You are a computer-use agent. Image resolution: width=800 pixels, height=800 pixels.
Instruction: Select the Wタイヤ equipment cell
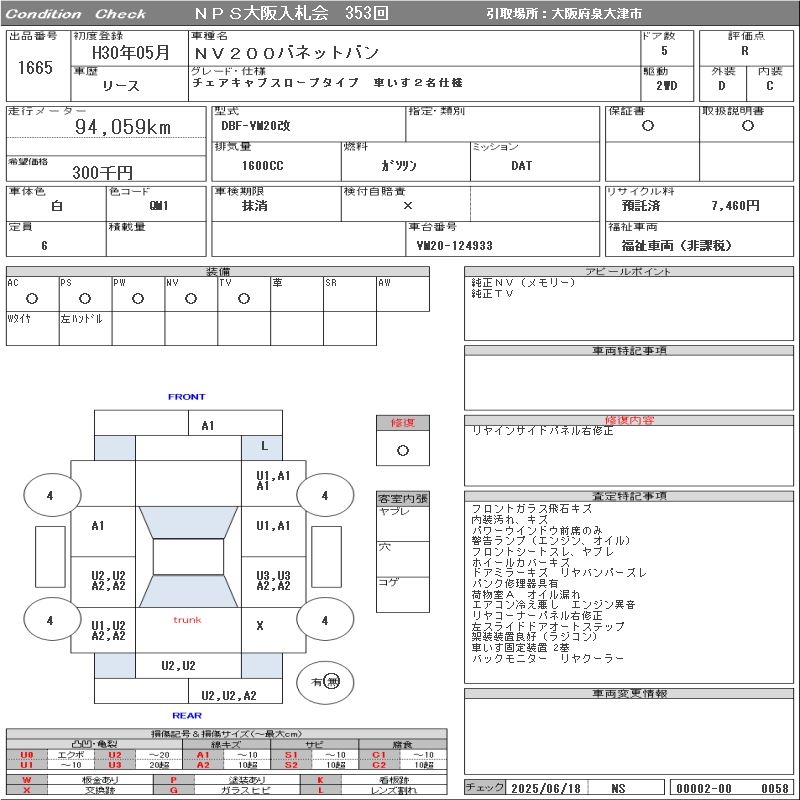[x=33, y=329]
